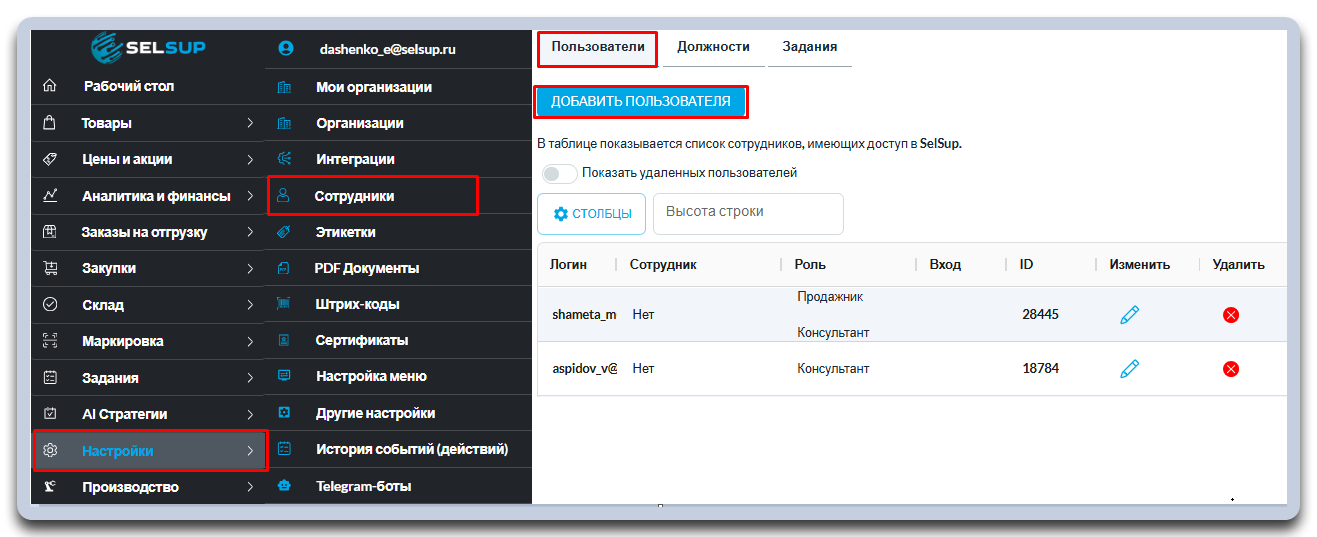
Task: Toggle Показать удаленных пользователей switch
Action: point(559,173)
